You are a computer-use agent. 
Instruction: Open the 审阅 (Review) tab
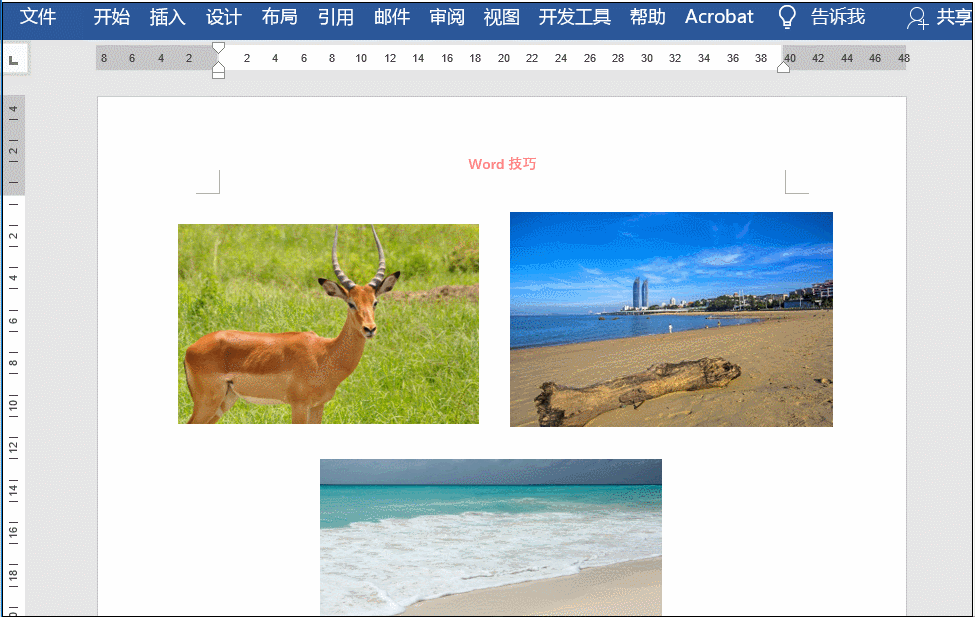[446, 16]
